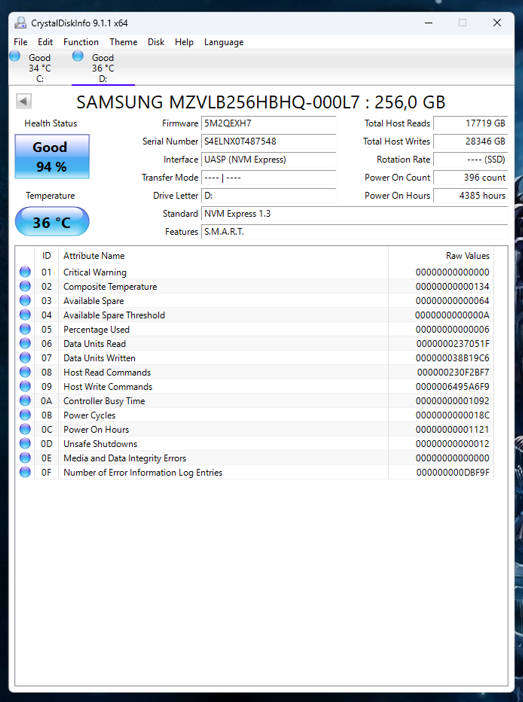Click the Transfer Mode field
The image size is (523, 702).
(269, 178)
